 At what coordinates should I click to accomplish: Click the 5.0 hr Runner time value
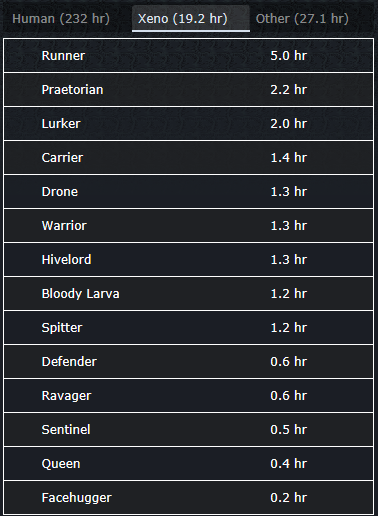[288, 56]
